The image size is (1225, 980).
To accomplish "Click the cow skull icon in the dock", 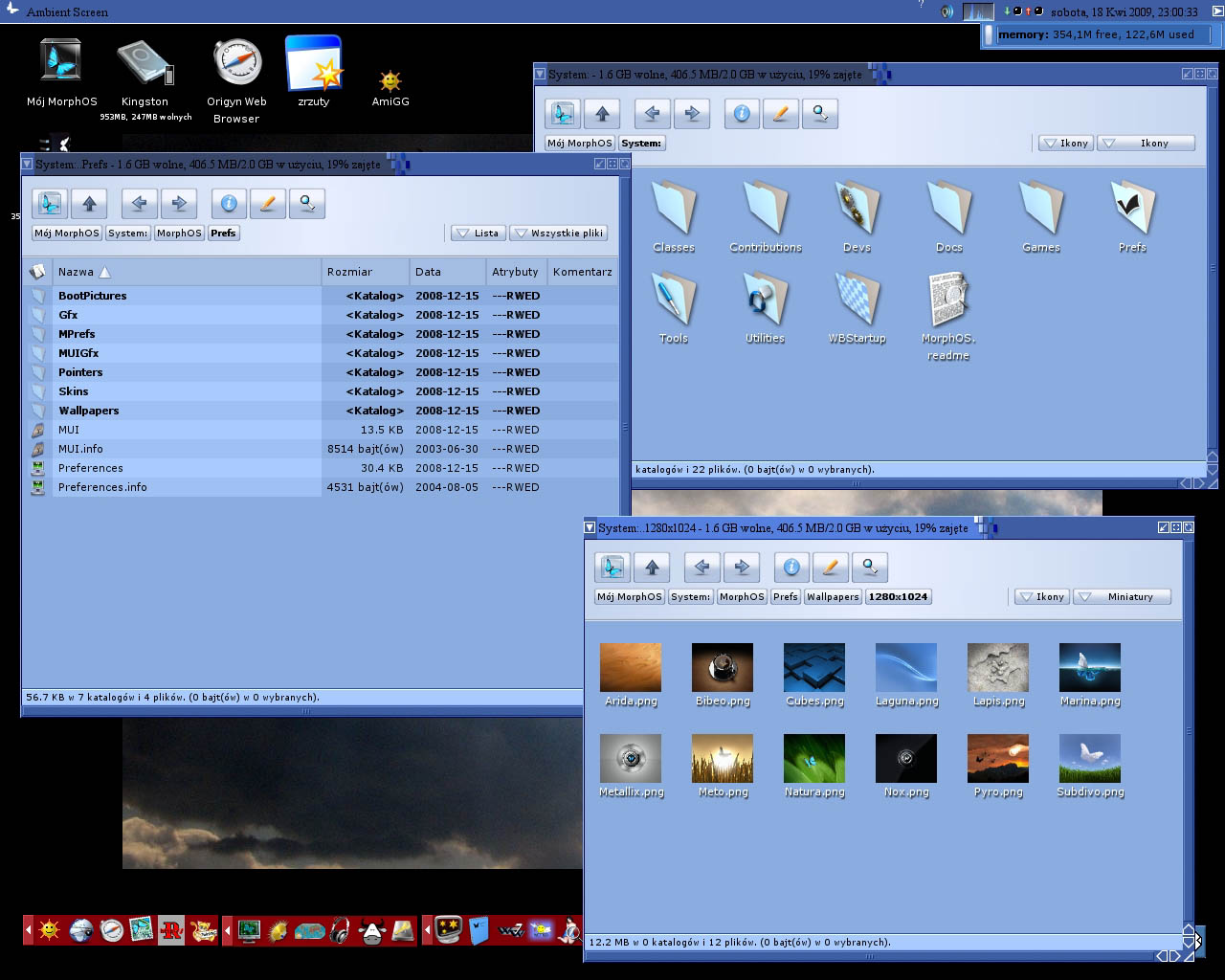I will coord(371,929).
